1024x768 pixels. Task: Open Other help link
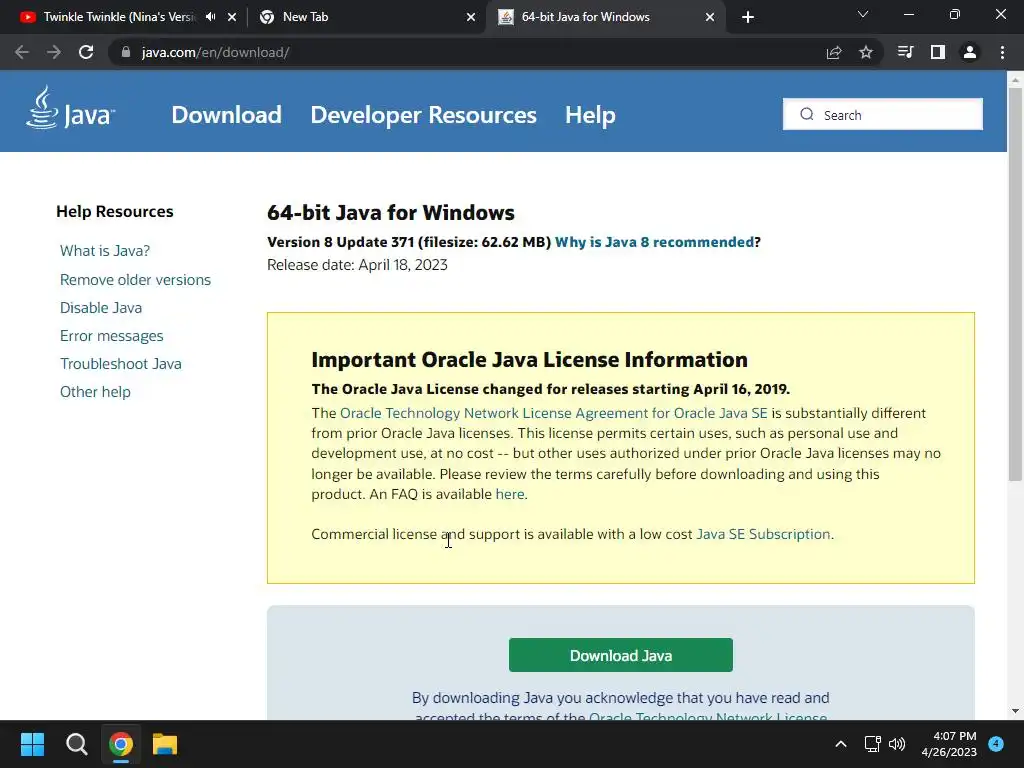(95, 392)
